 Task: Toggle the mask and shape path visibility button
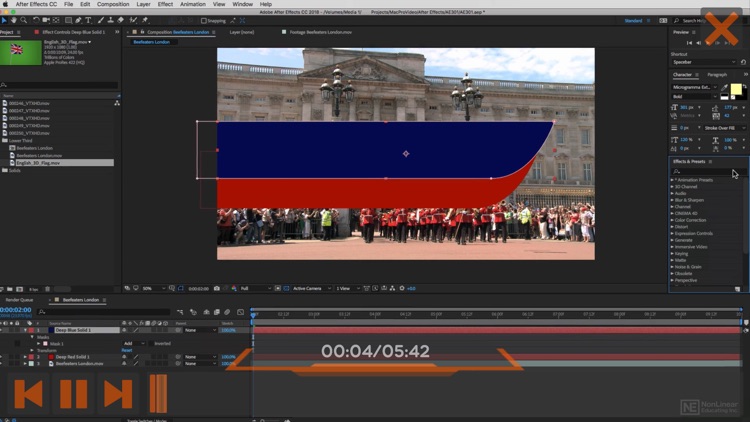(x=180, y=289)
